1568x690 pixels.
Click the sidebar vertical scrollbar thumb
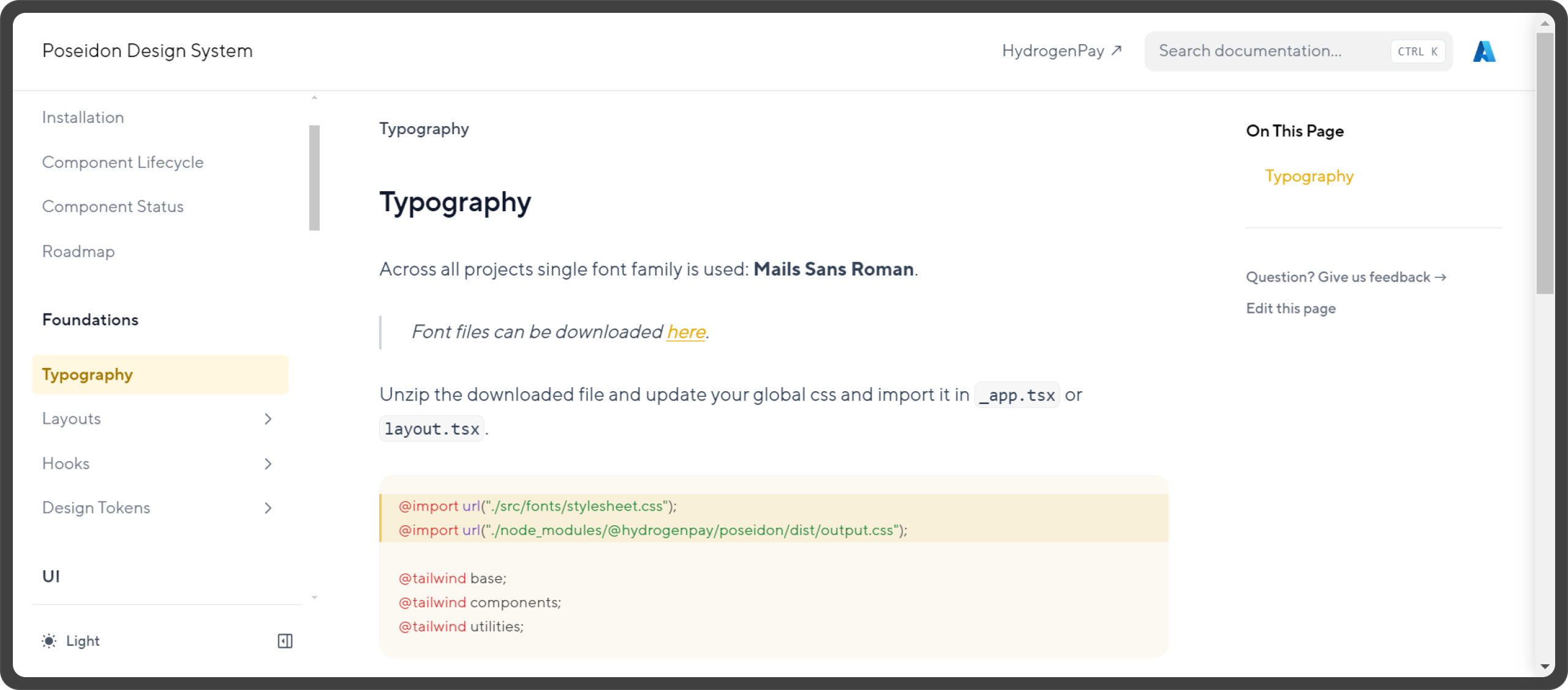(314, 178)
